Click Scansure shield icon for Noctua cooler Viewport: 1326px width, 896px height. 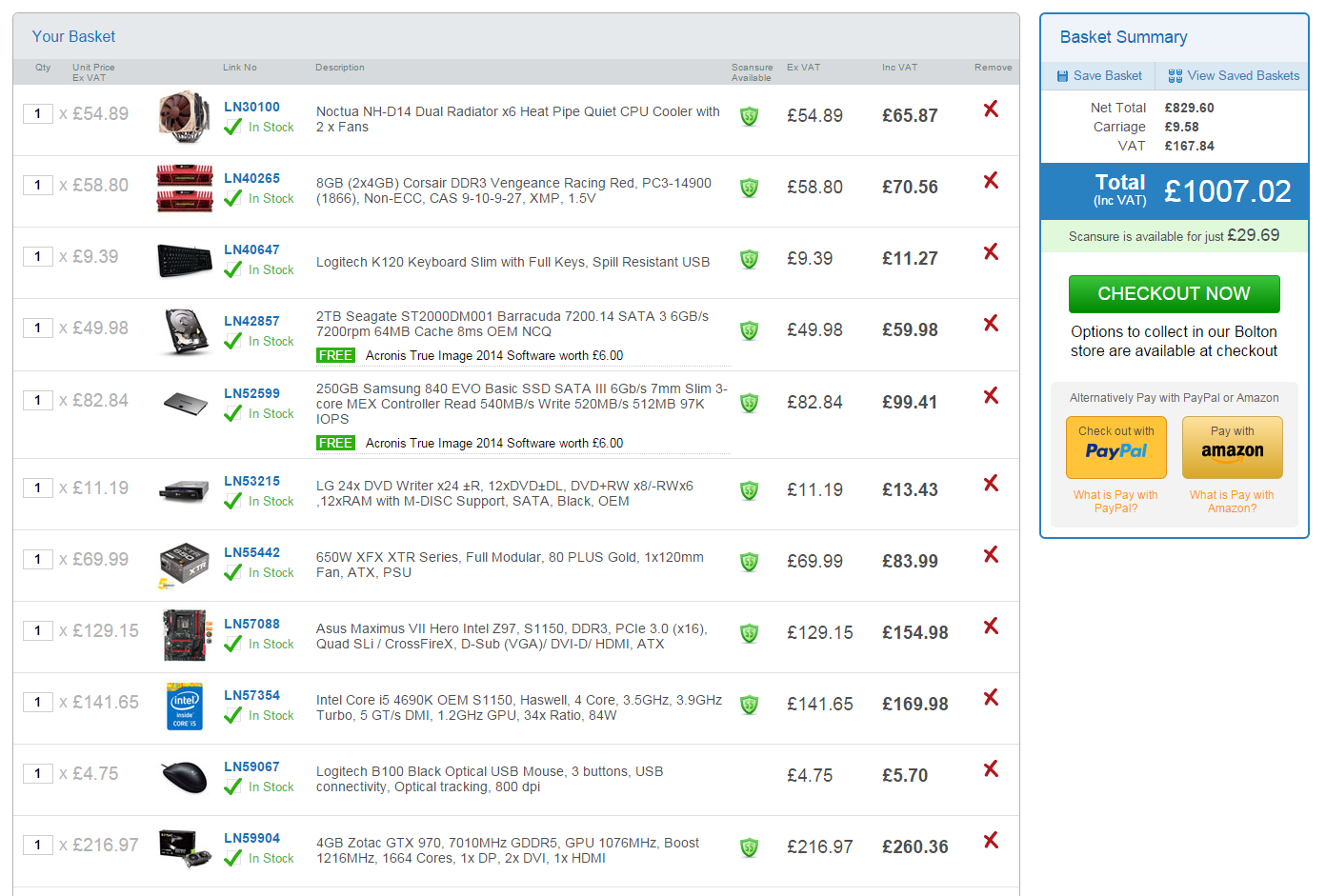click(750, 116)
